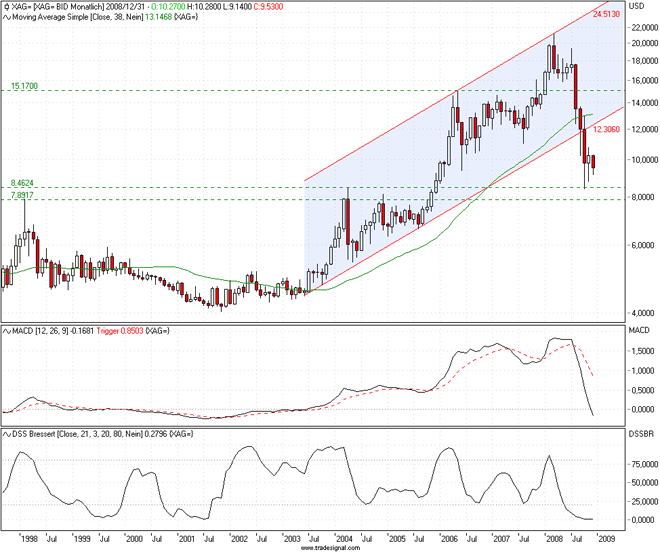Select the Moving Average Simple legend label
Image resolution: width=660 pixels, height=552 pixels.
click(x=72, y=17)
